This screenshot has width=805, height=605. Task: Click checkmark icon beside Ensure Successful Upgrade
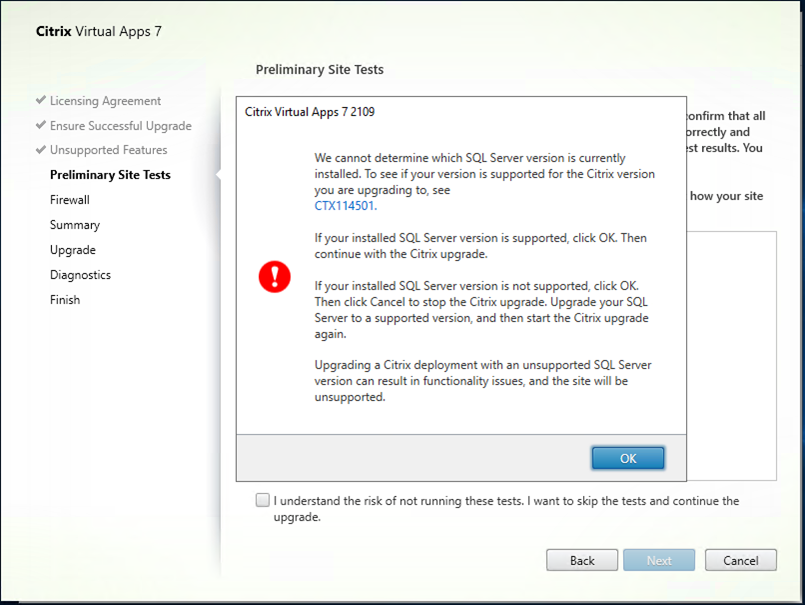(41, 125)
